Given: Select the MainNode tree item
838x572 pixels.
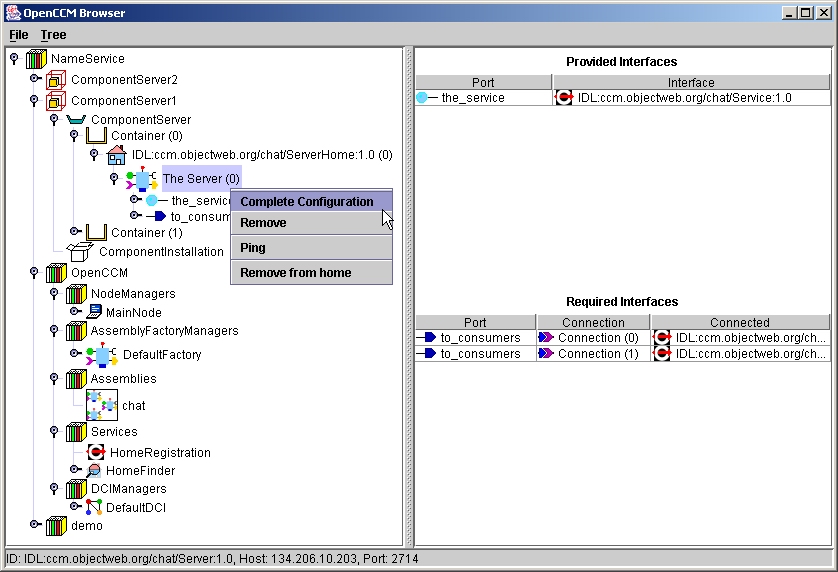Looking at the screenshot, I should click(x=133, y=313).
